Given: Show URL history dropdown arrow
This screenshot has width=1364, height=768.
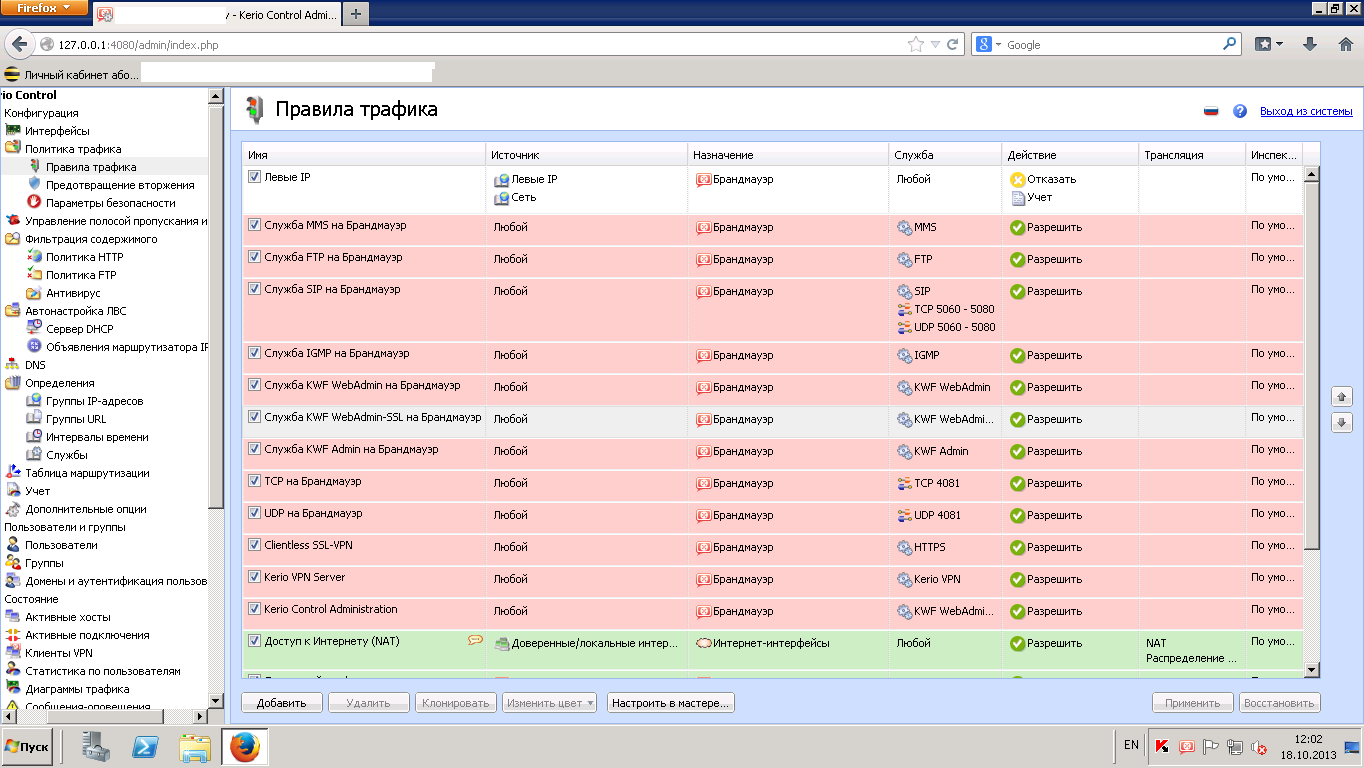Looking at the screenshot, I should (x=935, y=45).
